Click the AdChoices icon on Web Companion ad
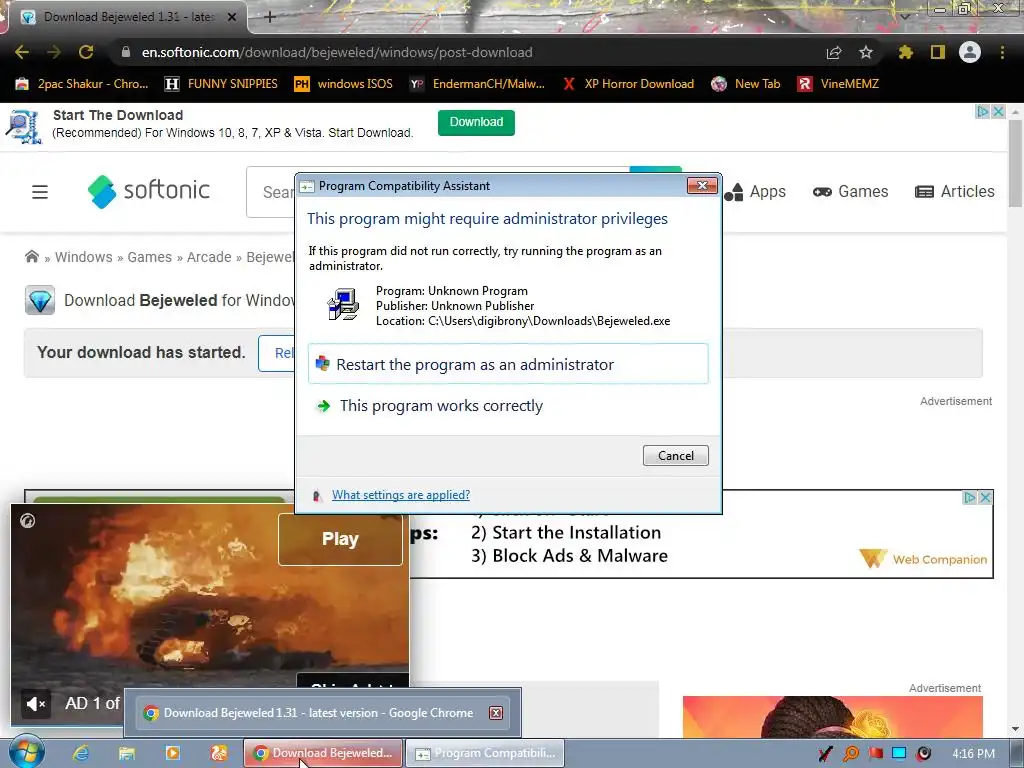 click(x=970, y=498)
